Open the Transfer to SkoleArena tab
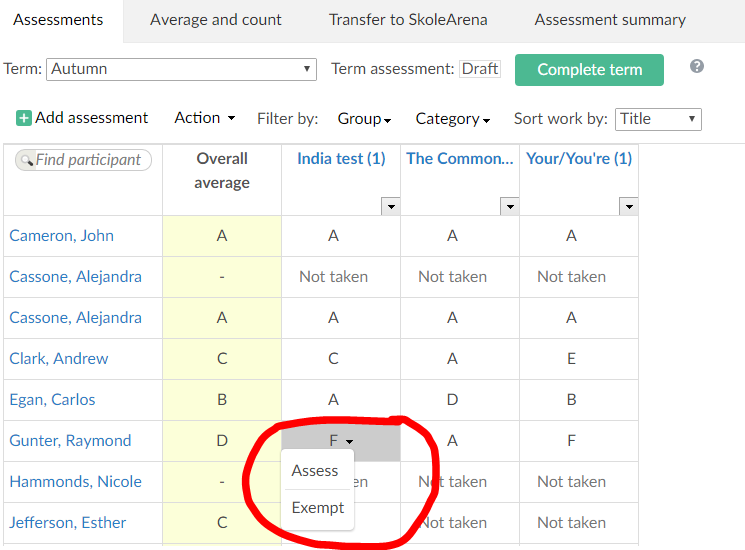Image resolution: width=745 pixels, height=550 pixels. point(408,20)
